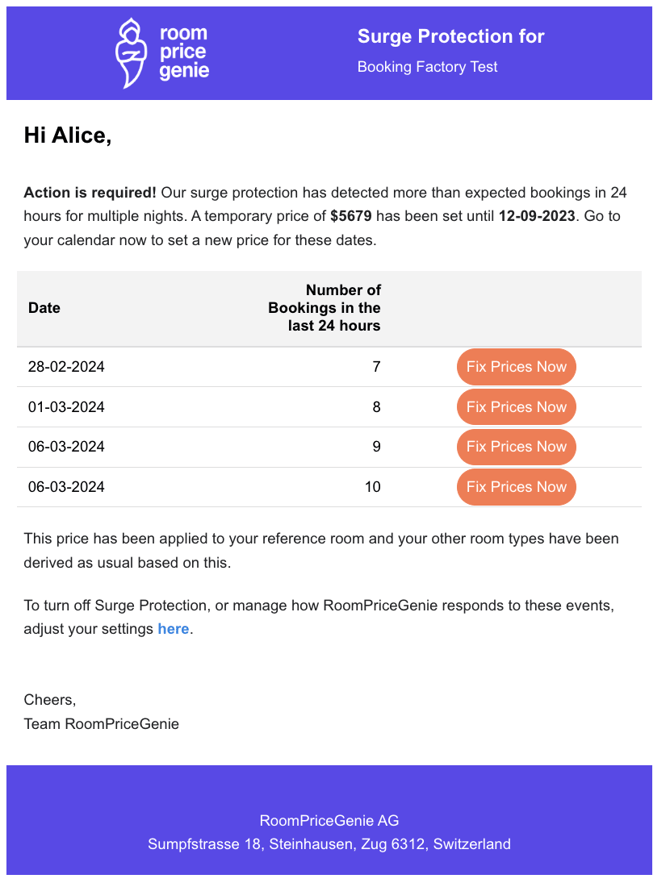The image size is (670, 887).
Task: Select the Date column header
Action: [x=44, y=308]
